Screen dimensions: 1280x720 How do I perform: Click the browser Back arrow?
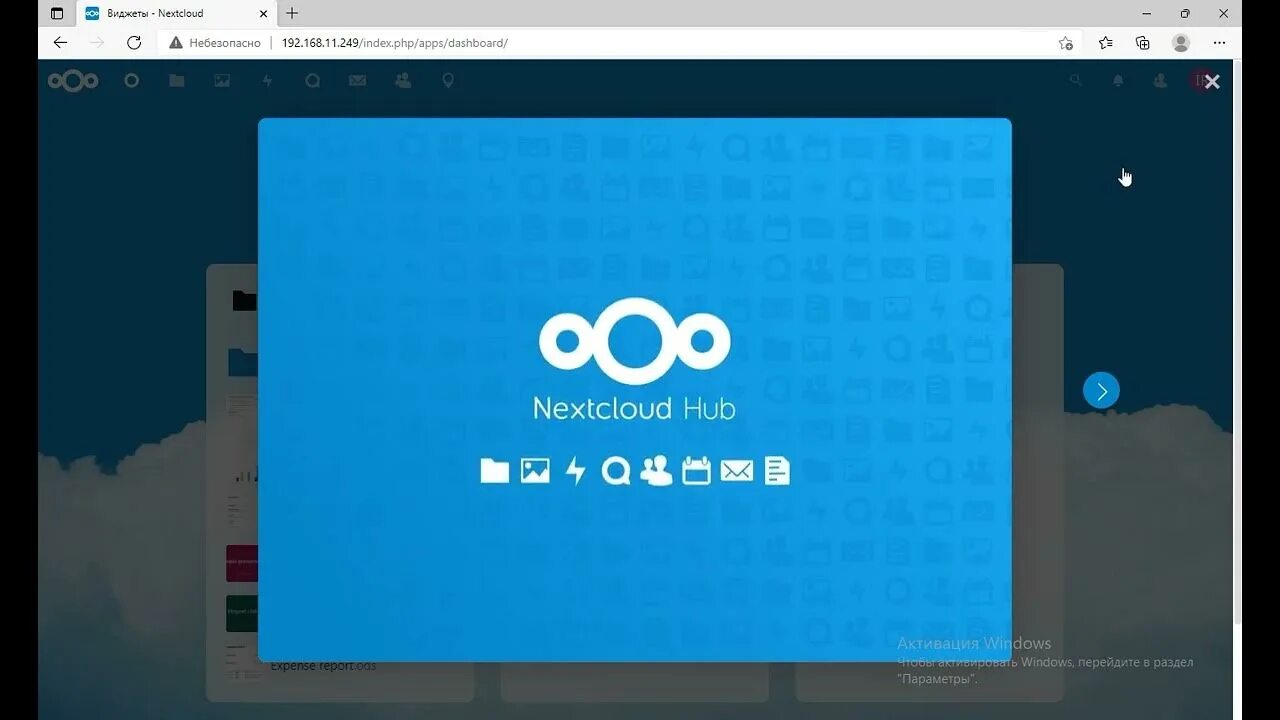(60, 43)
